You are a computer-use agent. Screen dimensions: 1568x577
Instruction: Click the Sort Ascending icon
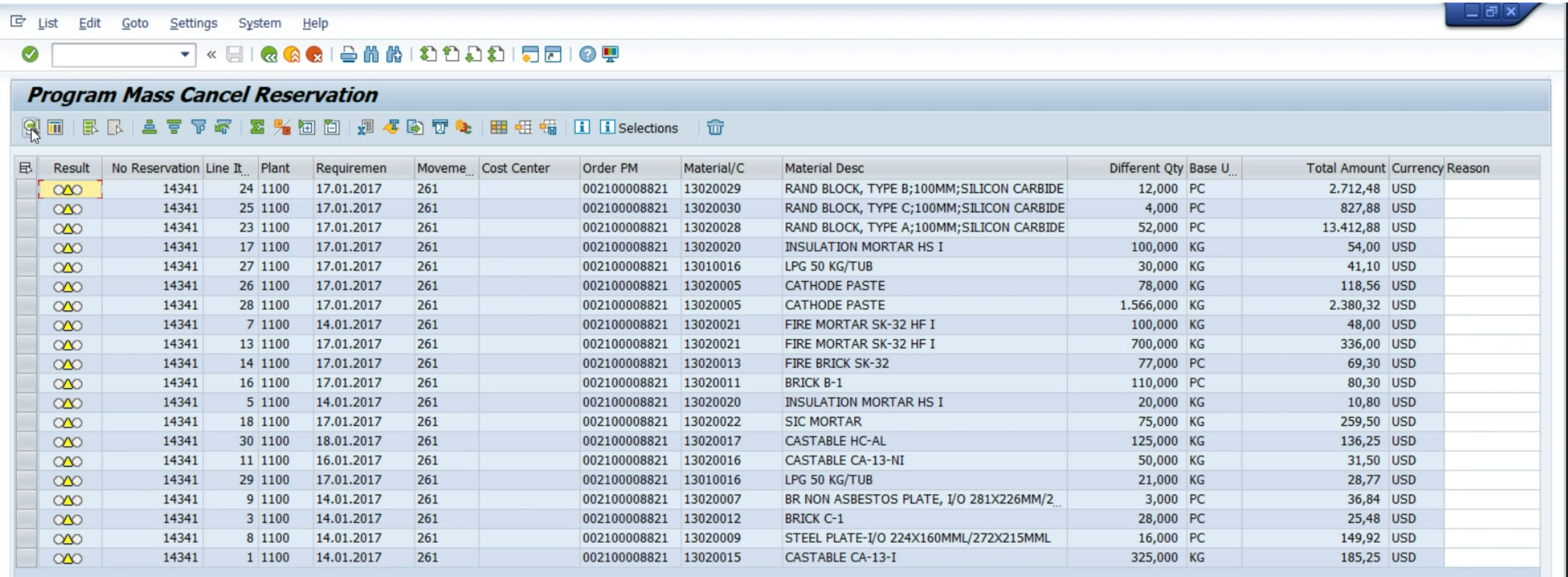tap(149, 128)
